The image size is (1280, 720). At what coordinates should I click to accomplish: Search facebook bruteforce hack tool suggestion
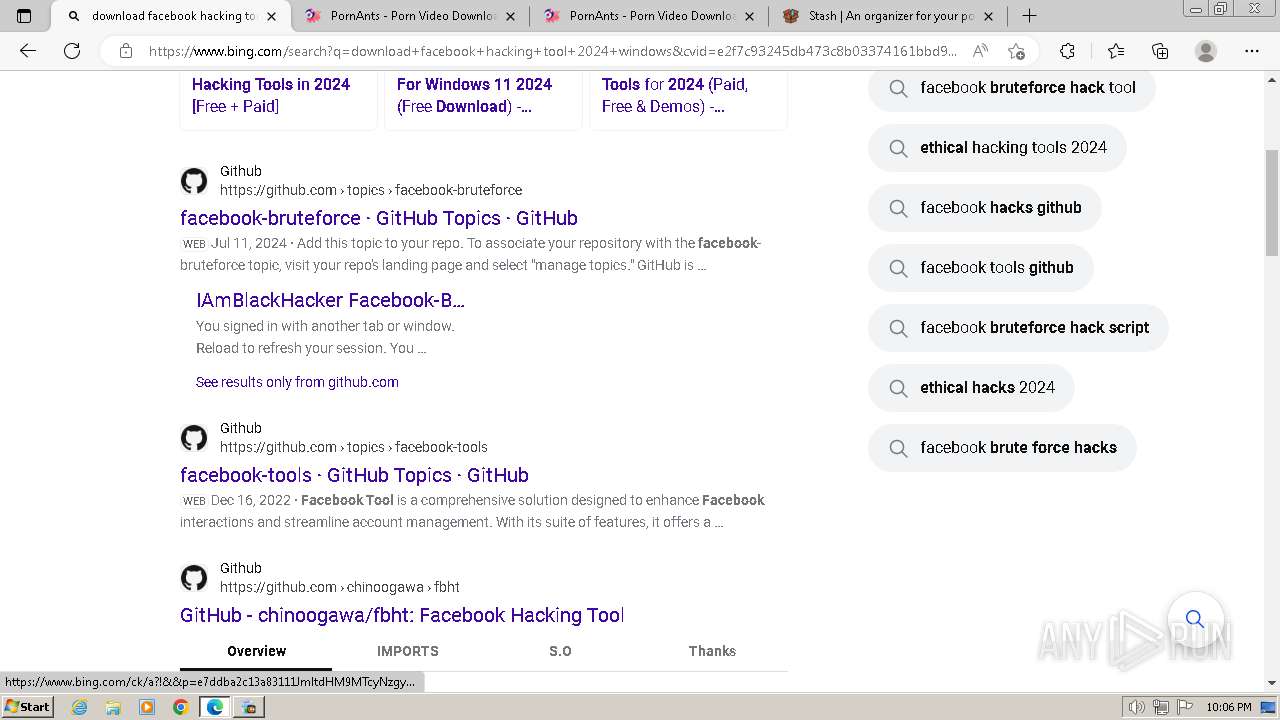(x=1012, y=88)
